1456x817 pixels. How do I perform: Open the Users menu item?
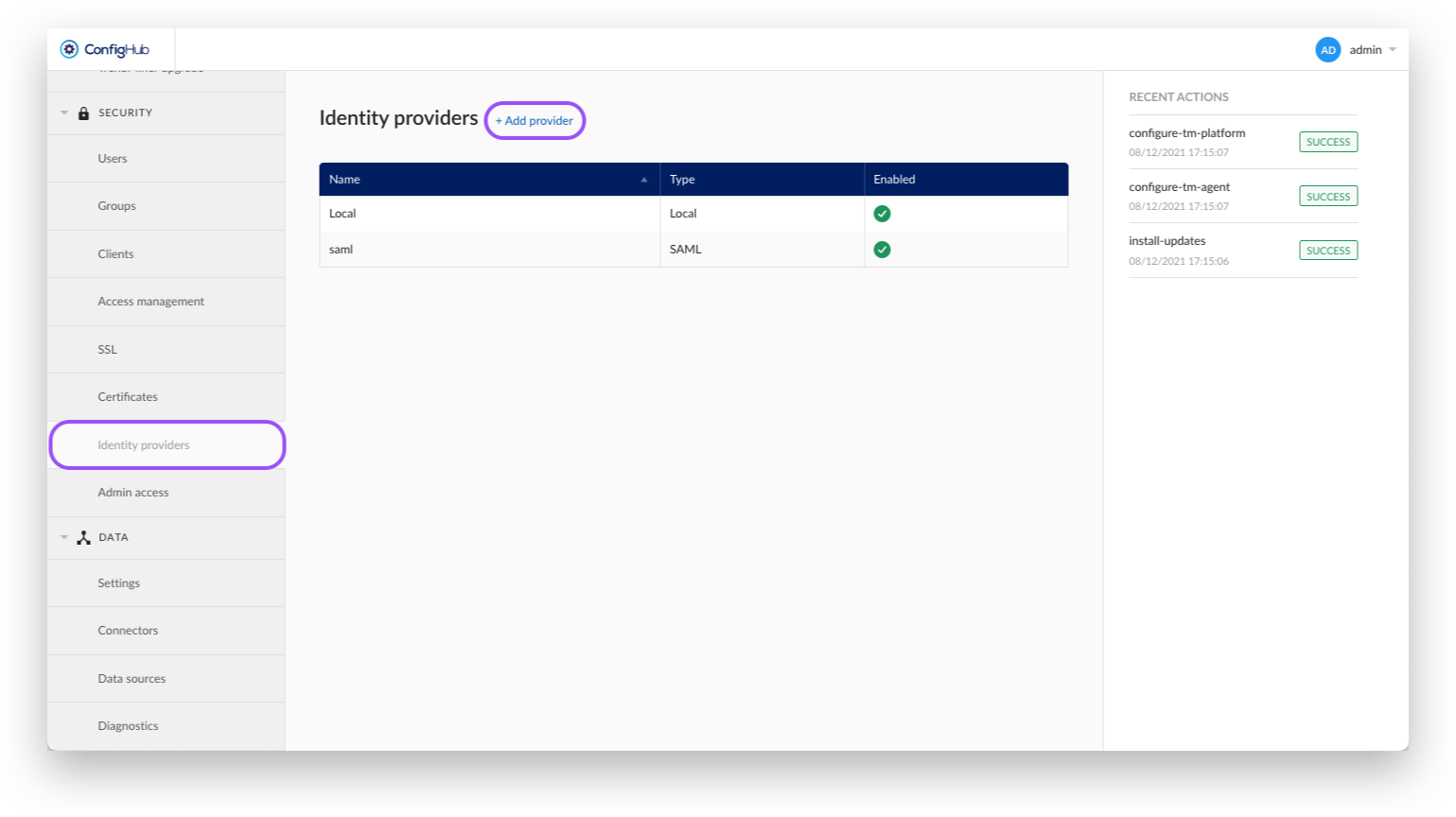coord(113,159)
